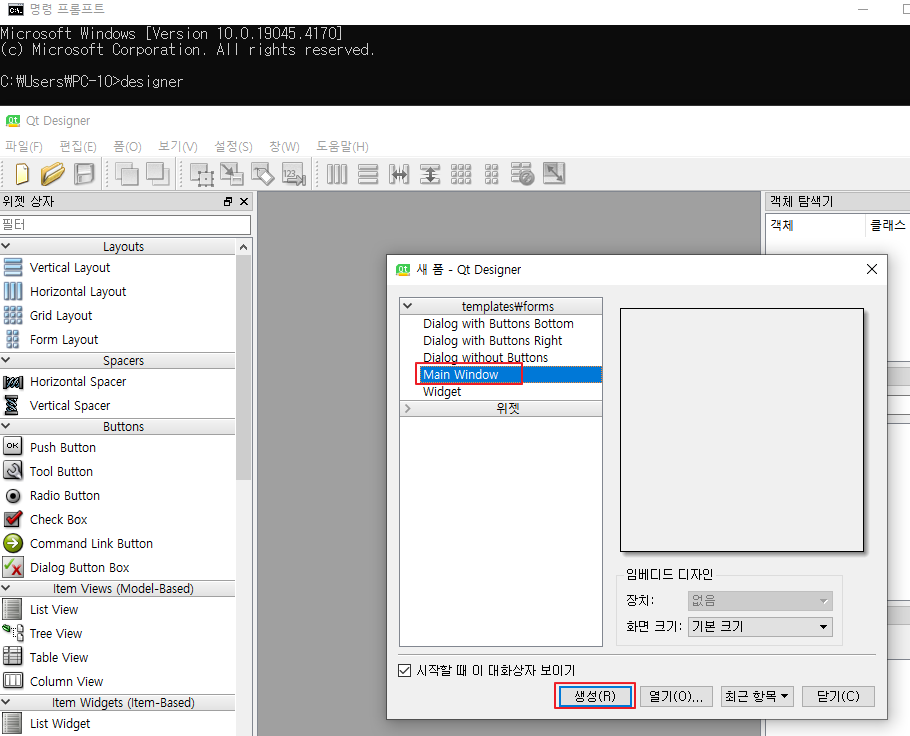Click the 열기(O)... button

(x=676, y=696)
